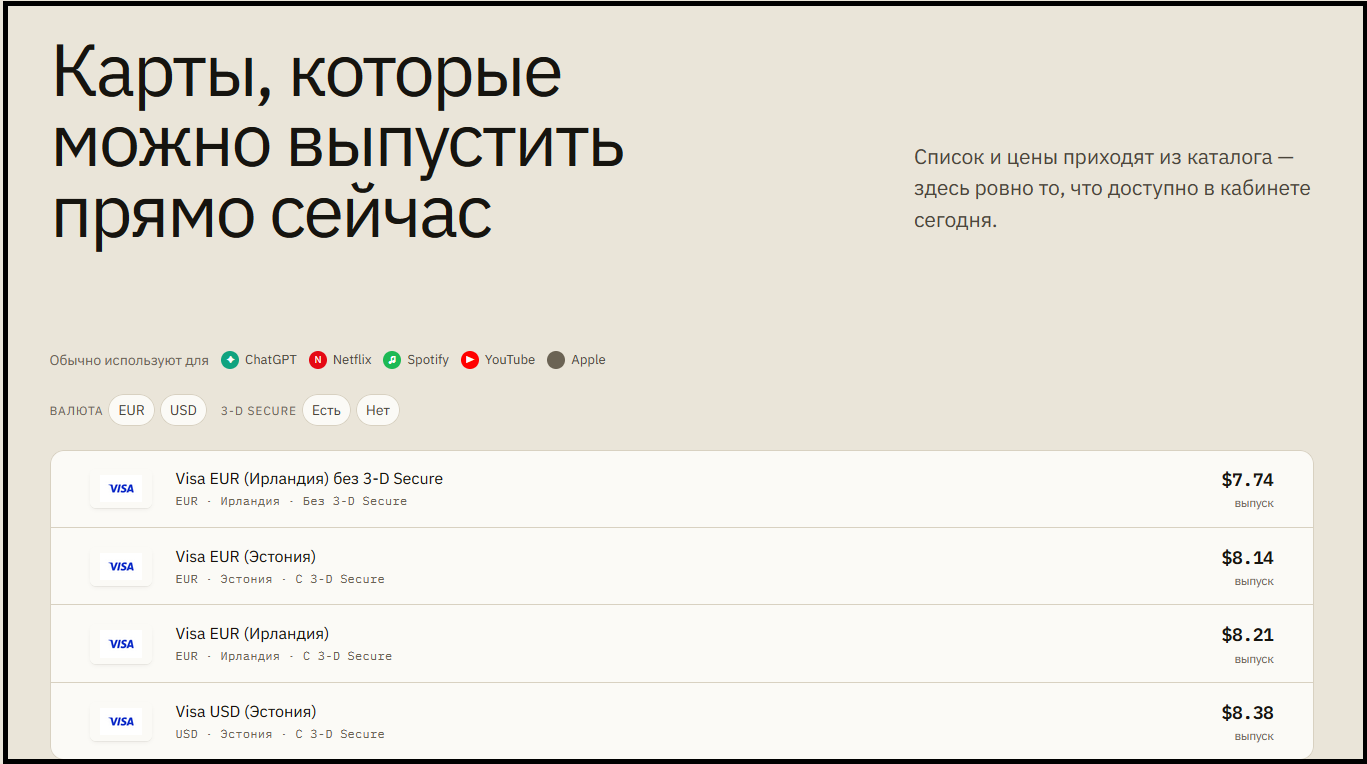Screen dimensions: 1367x764
Task: Click 'USD · Эстония · С 3-D Secure' subtitle
Action: [280, 734]
